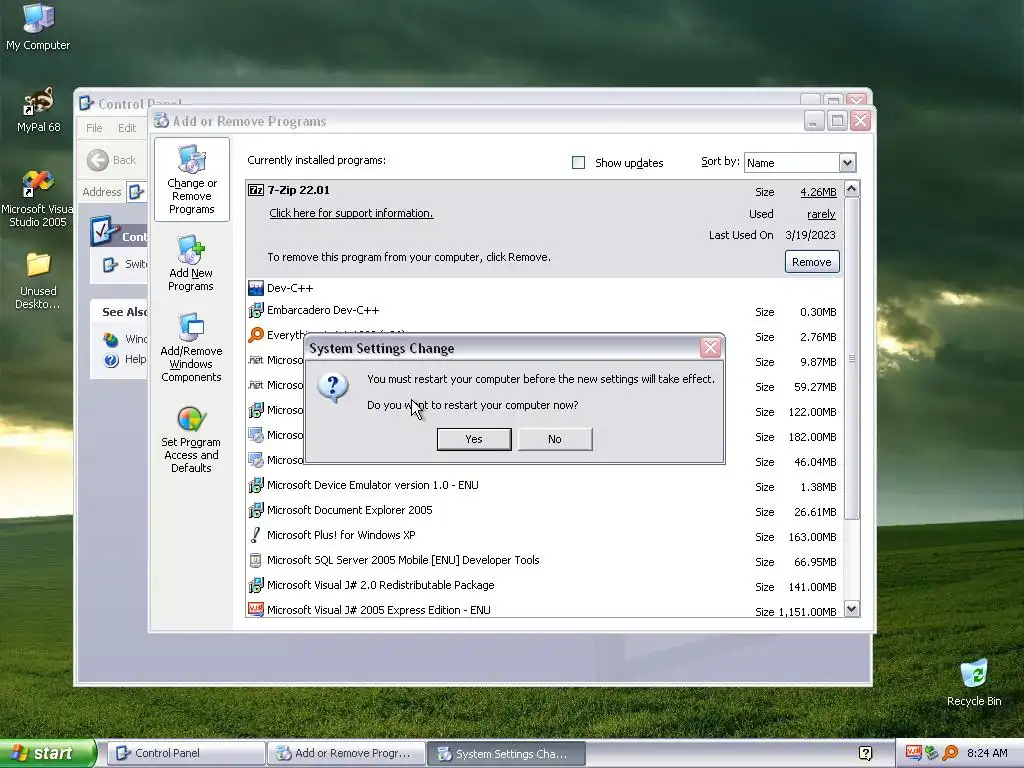This screenshot has width=1024, height=768.
Task: Click Microsoft Plus! for Windows XP icon
Action: (256, 535)
